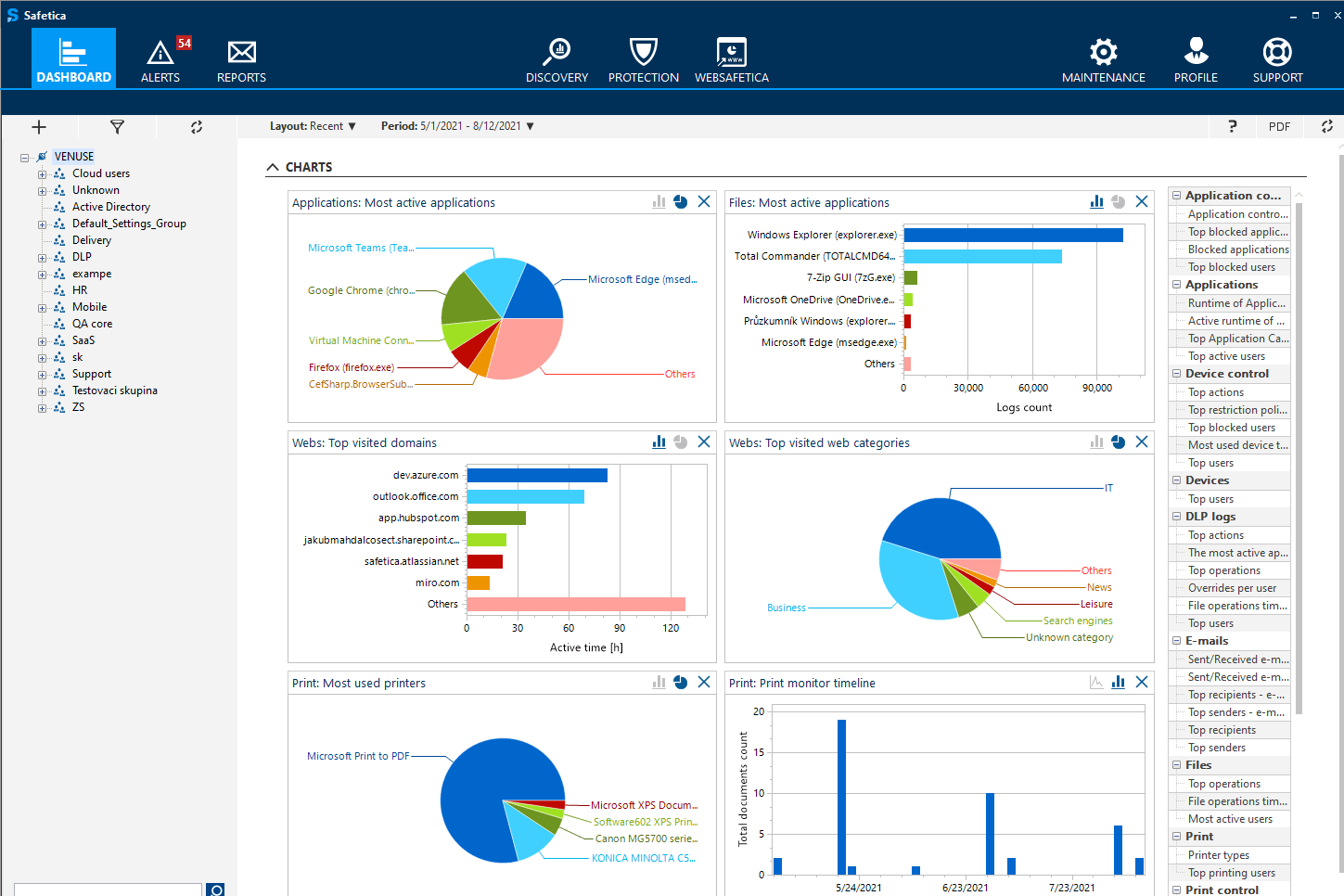1344x896 pixels.
Task: Close the Files: Most active applications chart
Action: (1142, 201)
